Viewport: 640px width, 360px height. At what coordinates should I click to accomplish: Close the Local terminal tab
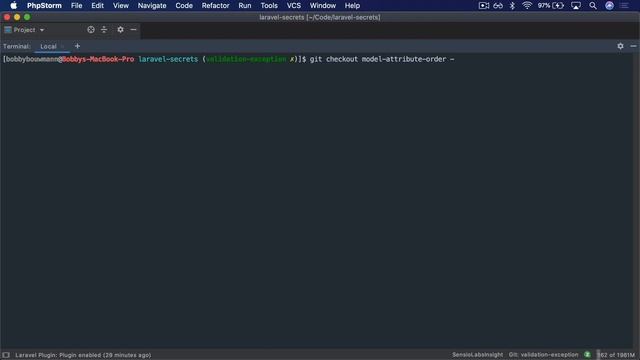point(62,47)
